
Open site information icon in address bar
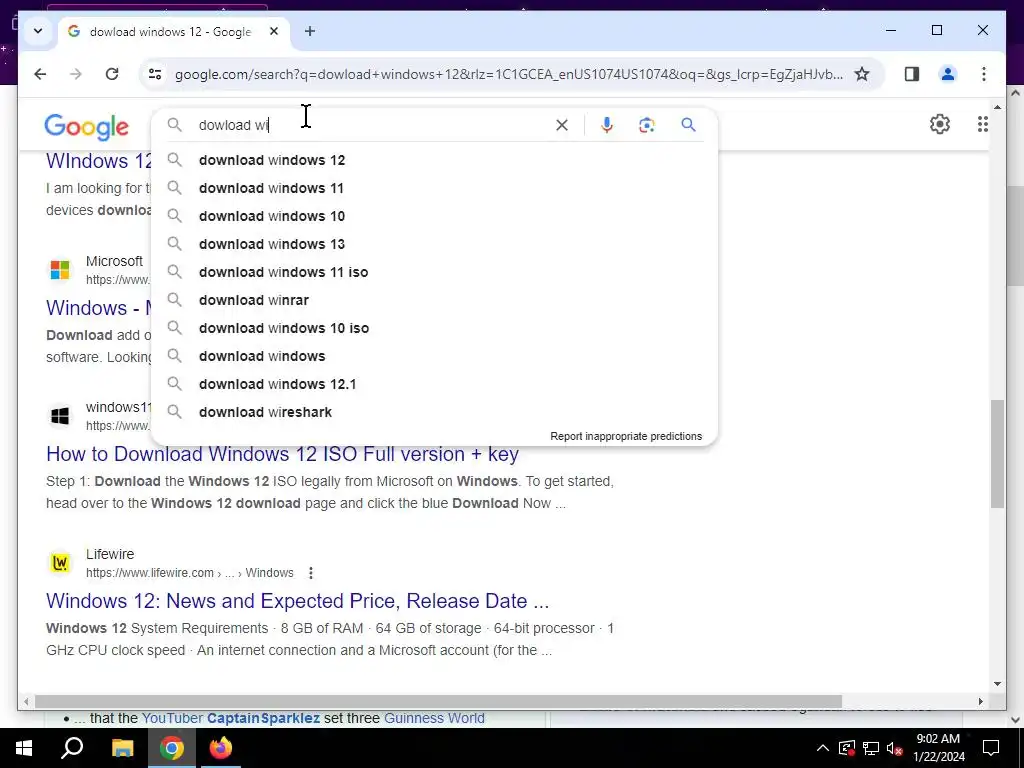155,74
